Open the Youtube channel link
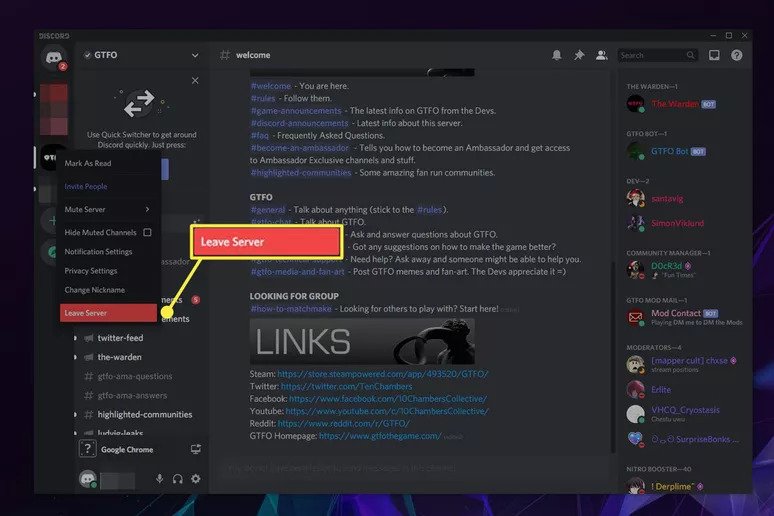The height and width of the screenshot is (516, 774). click(x=387, y=411)
